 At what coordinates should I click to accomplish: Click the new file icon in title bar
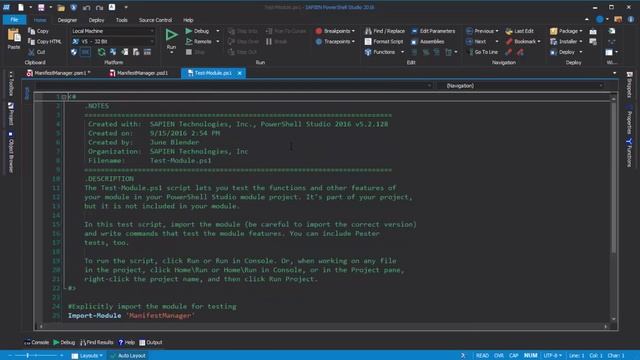click(20, 7)
